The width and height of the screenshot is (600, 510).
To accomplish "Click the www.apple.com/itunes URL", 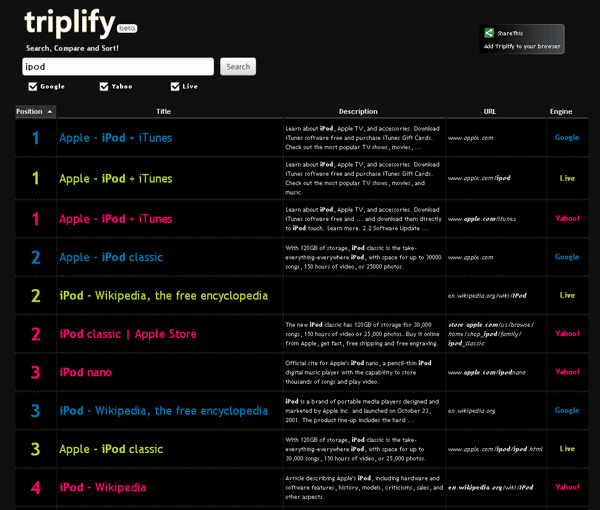I will [x=482, y=219].
